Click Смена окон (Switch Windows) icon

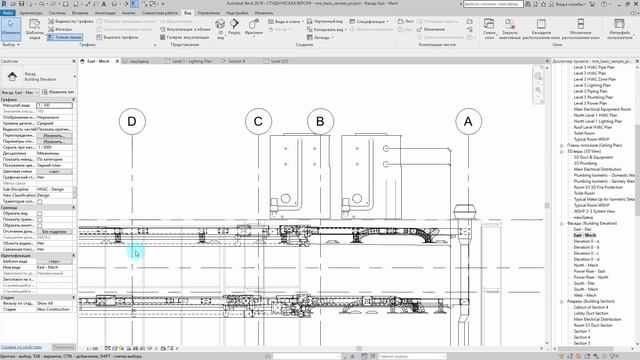click(489, 29)
